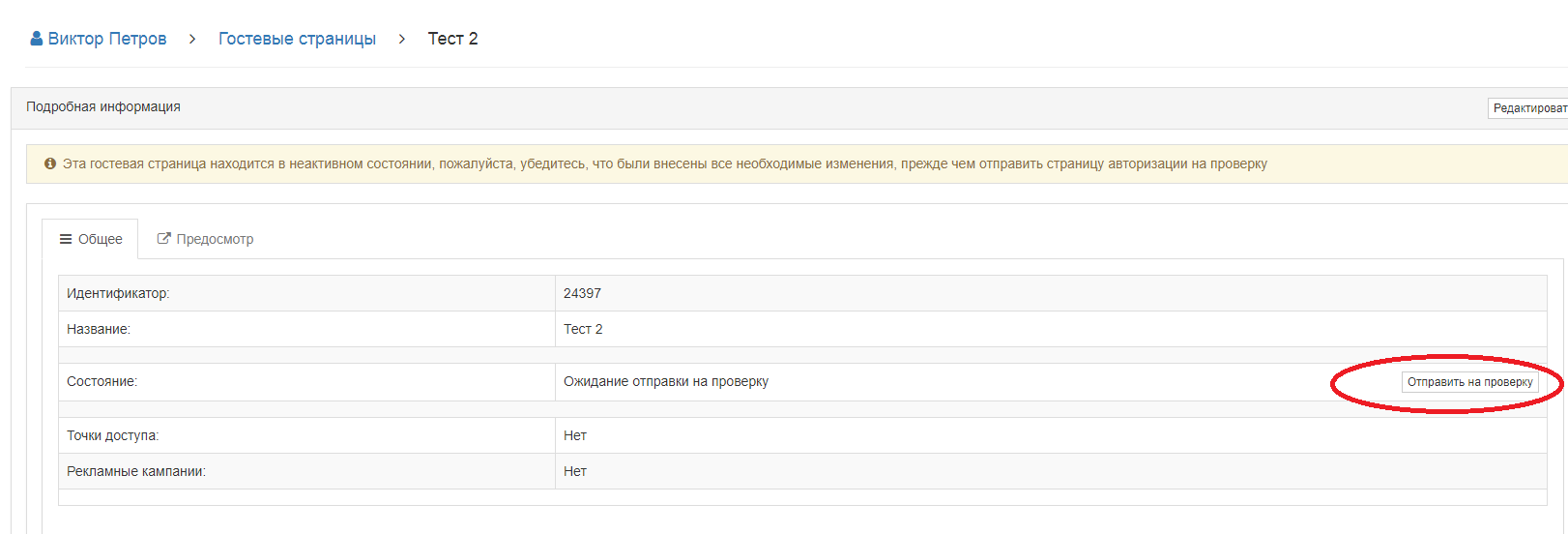Screen dimensions: 1568x534
Task: Select the Тест 2 breadcrumb item
Action: (x=452, y=39)
